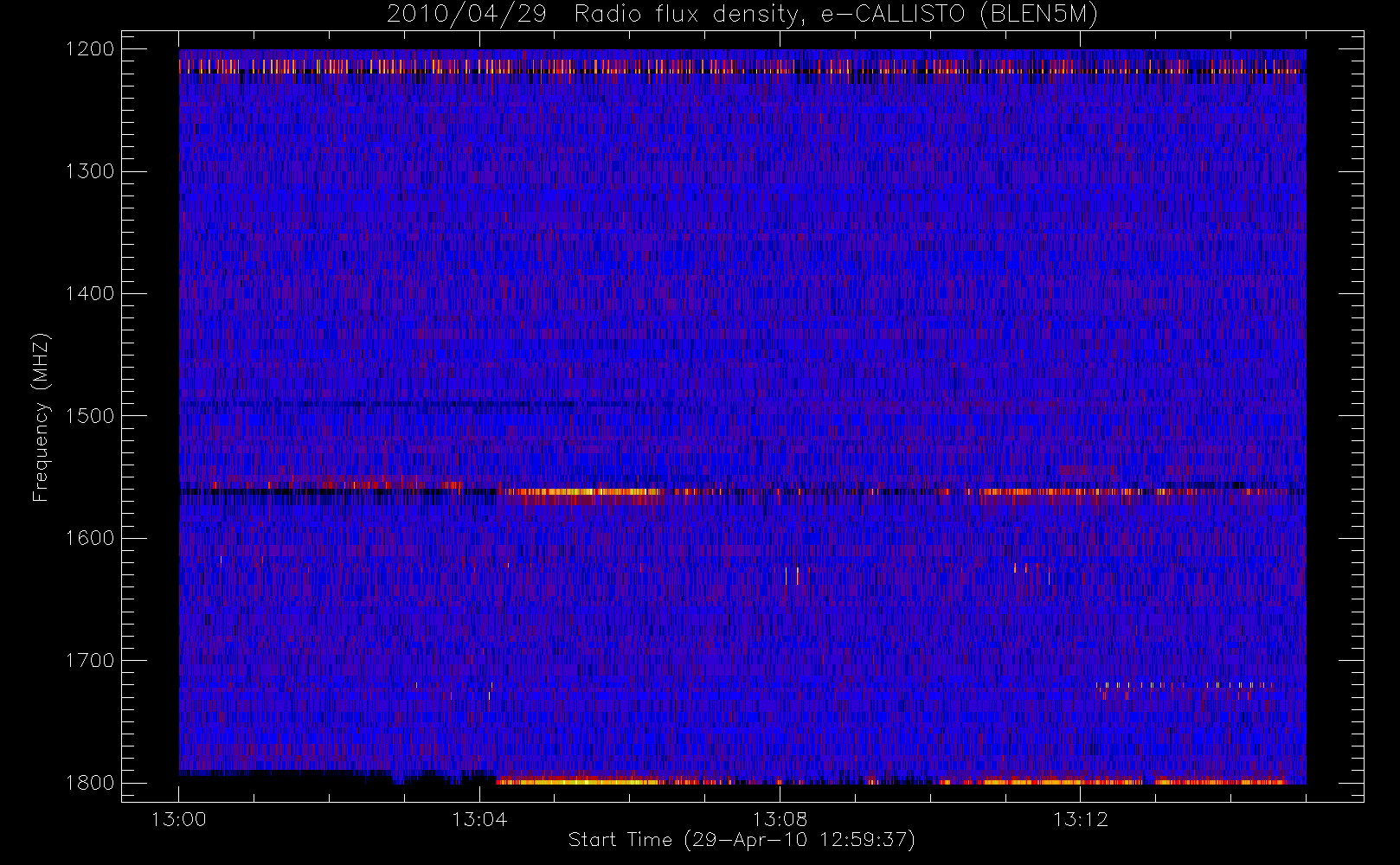1400x865 pixels.
Task: Select the 1300 frequency tick label
Action: [90, 171]
